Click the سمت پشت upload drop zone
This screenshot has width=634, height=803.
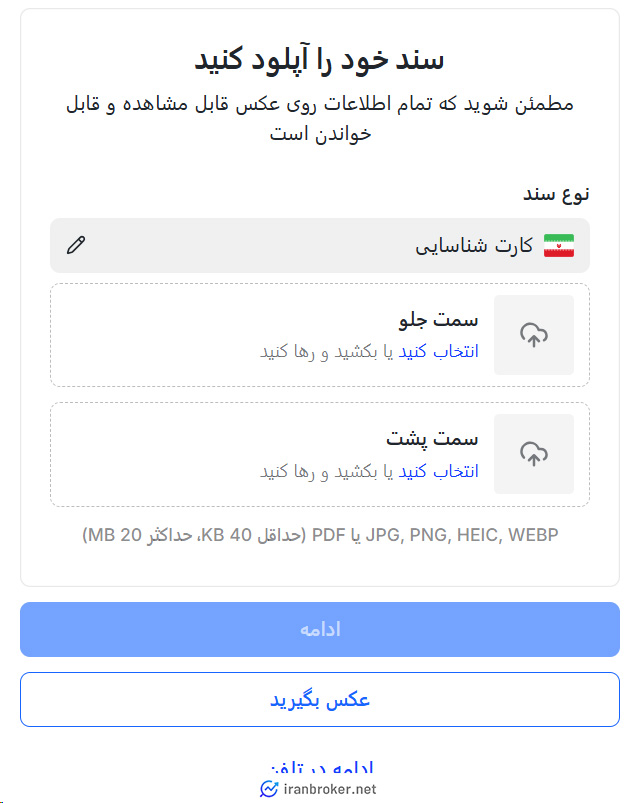[x=320, y=454]
